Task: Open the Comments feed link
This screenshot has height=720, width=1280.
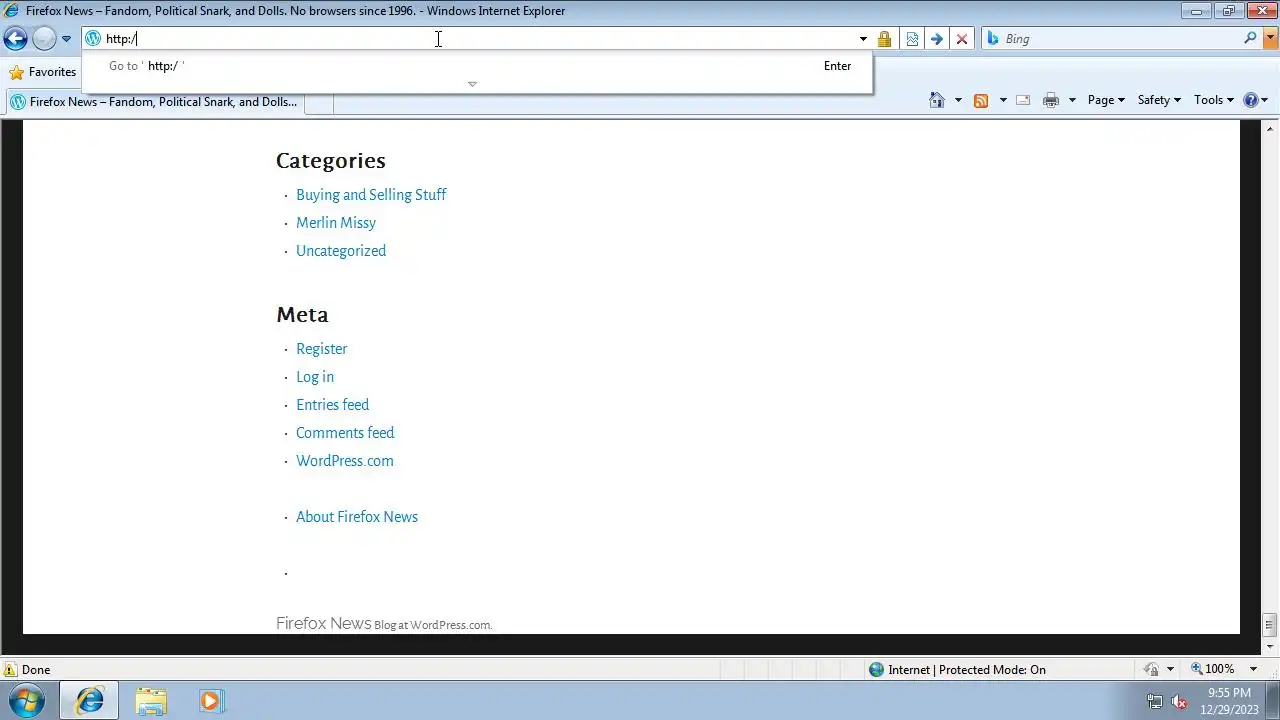Action: tap(345, 433)
